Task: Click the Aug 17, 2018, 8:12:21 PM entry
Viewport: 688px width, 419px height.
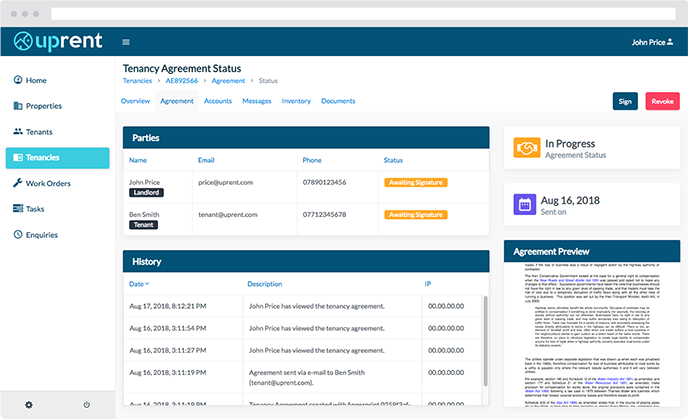Action: pos(168,306)
